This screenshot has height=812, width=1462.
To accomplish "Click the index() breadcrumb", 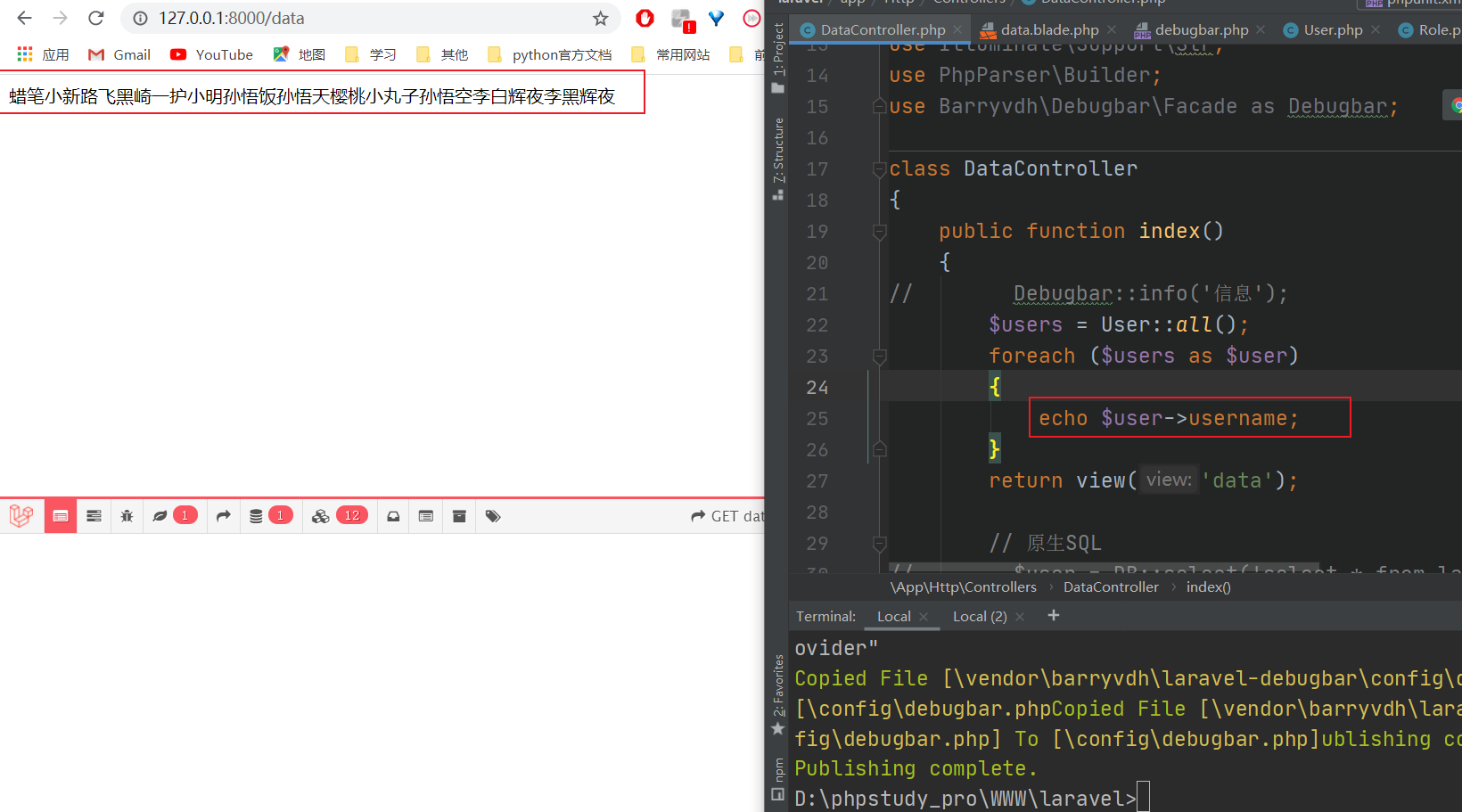I will click(x=1208, y=586).
